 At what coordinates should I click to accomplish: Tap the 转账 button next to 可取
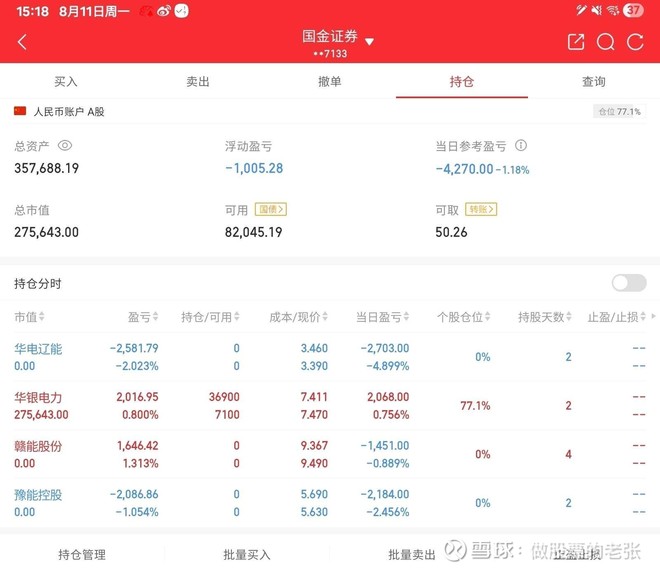click(481, 209)
